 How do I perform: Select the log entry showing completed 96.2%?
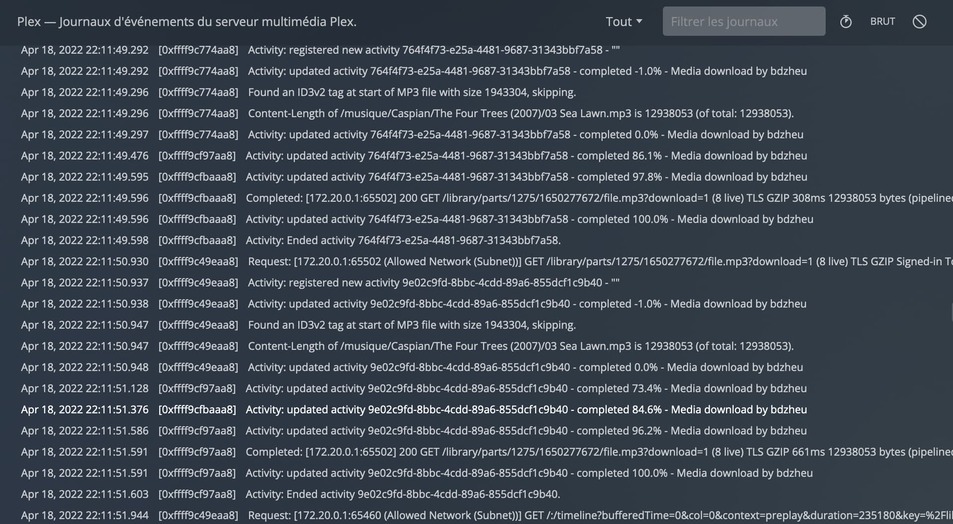click(x=526, y=431)
